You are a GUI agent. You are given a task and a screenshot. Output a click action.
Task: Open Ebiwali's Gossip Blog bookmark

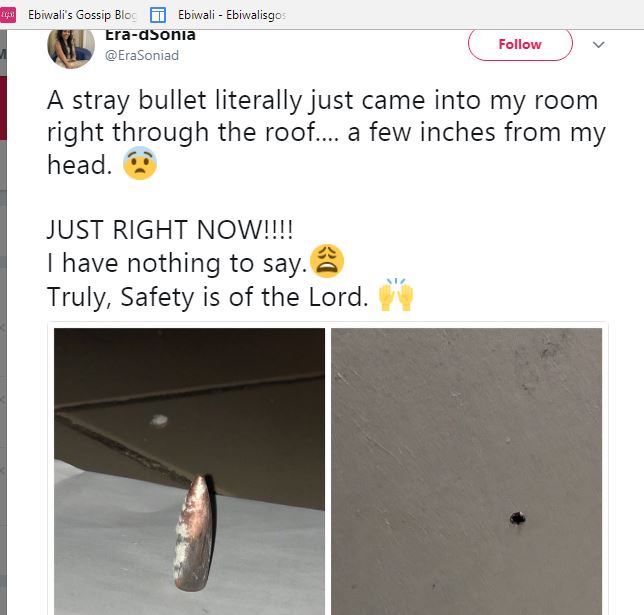82,15
